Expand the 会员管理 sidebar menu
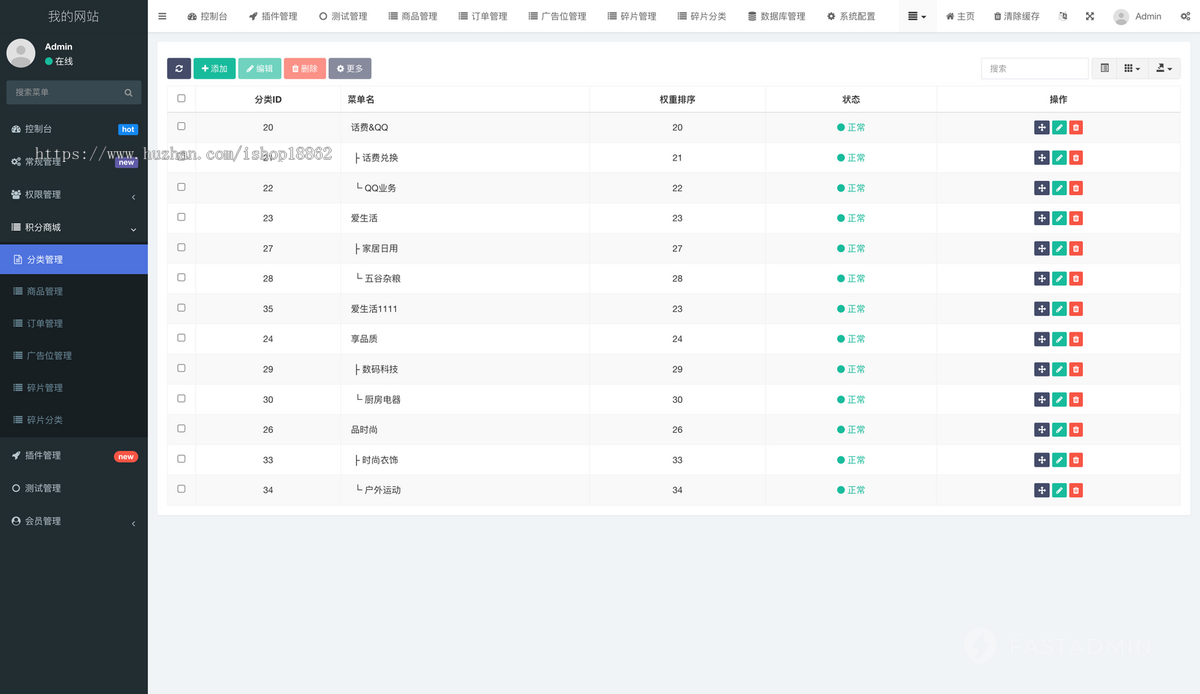Screen dimensions: 1200x694 tap(74, 522)
